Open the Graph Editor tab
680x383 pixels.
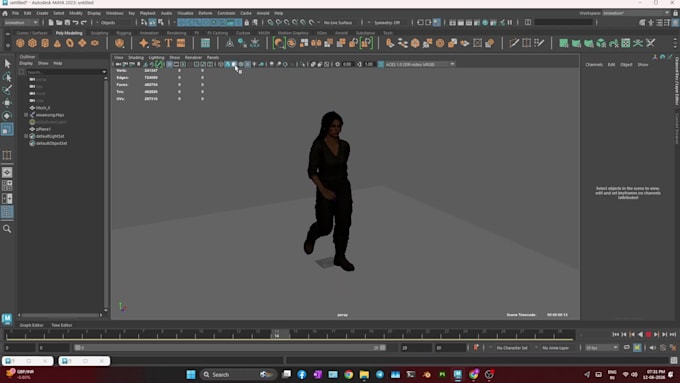click(31, 325)
